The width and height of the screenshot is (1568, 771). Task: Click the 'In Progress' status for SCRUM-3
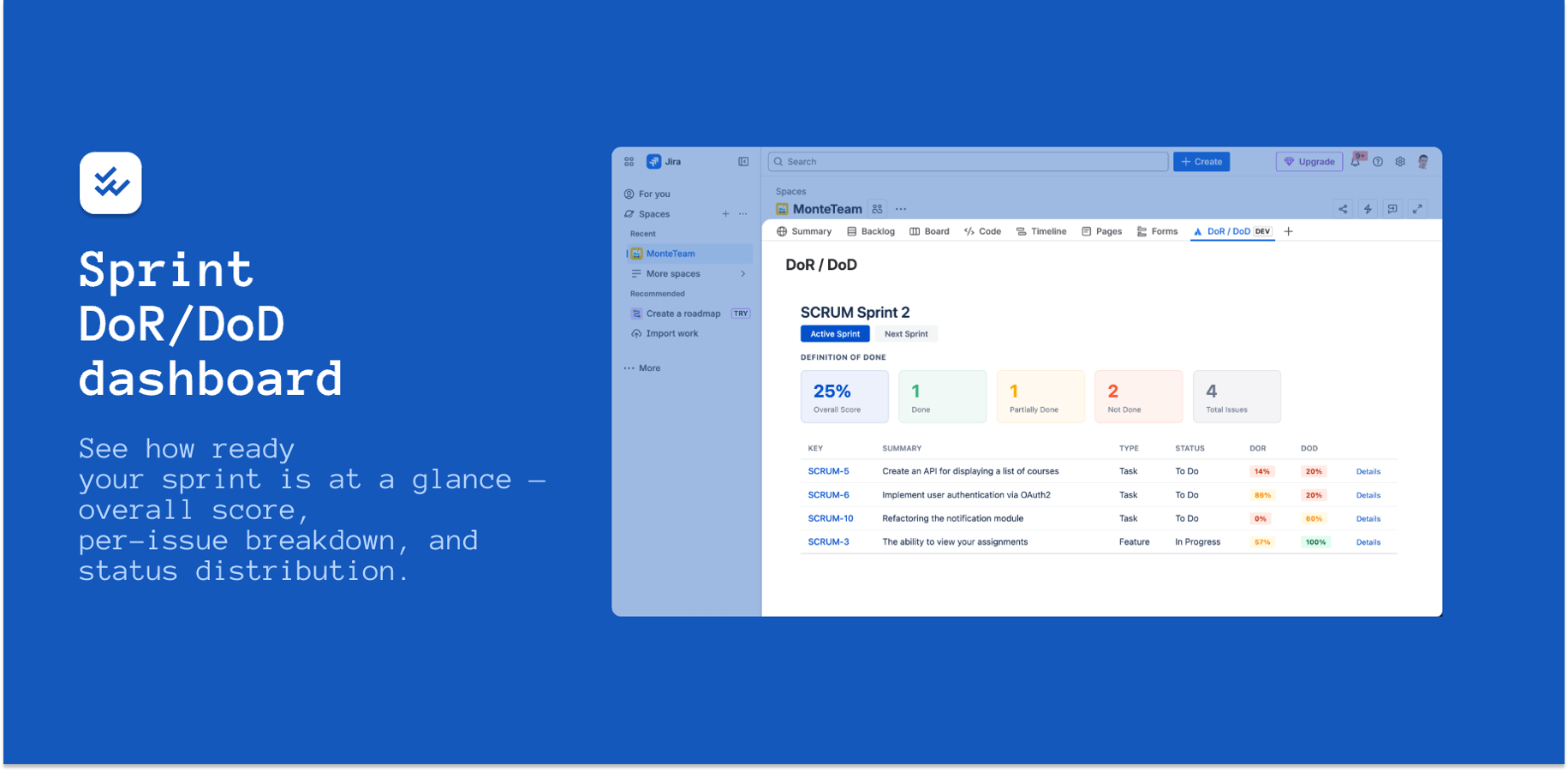tap(1197, 542)
